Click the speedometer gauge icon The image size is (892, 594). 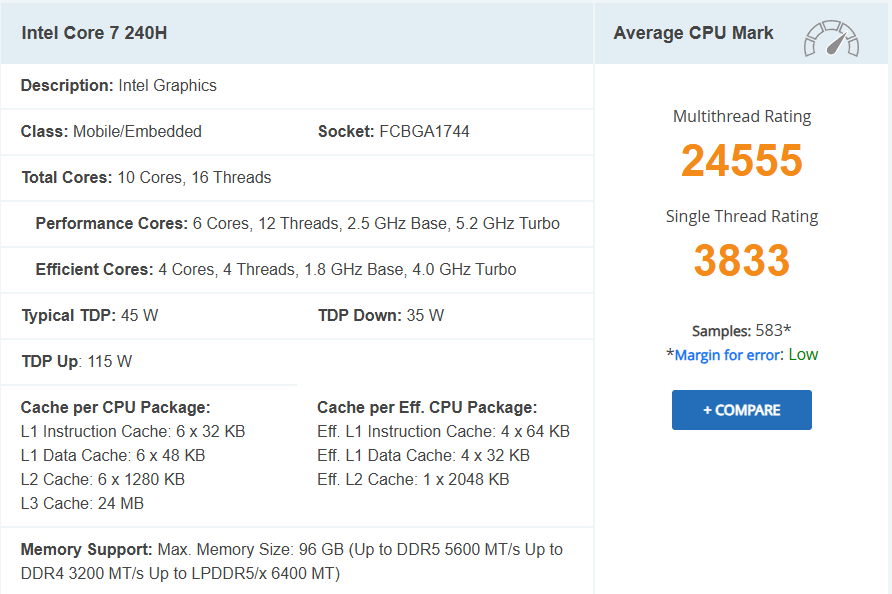(831, 38)
